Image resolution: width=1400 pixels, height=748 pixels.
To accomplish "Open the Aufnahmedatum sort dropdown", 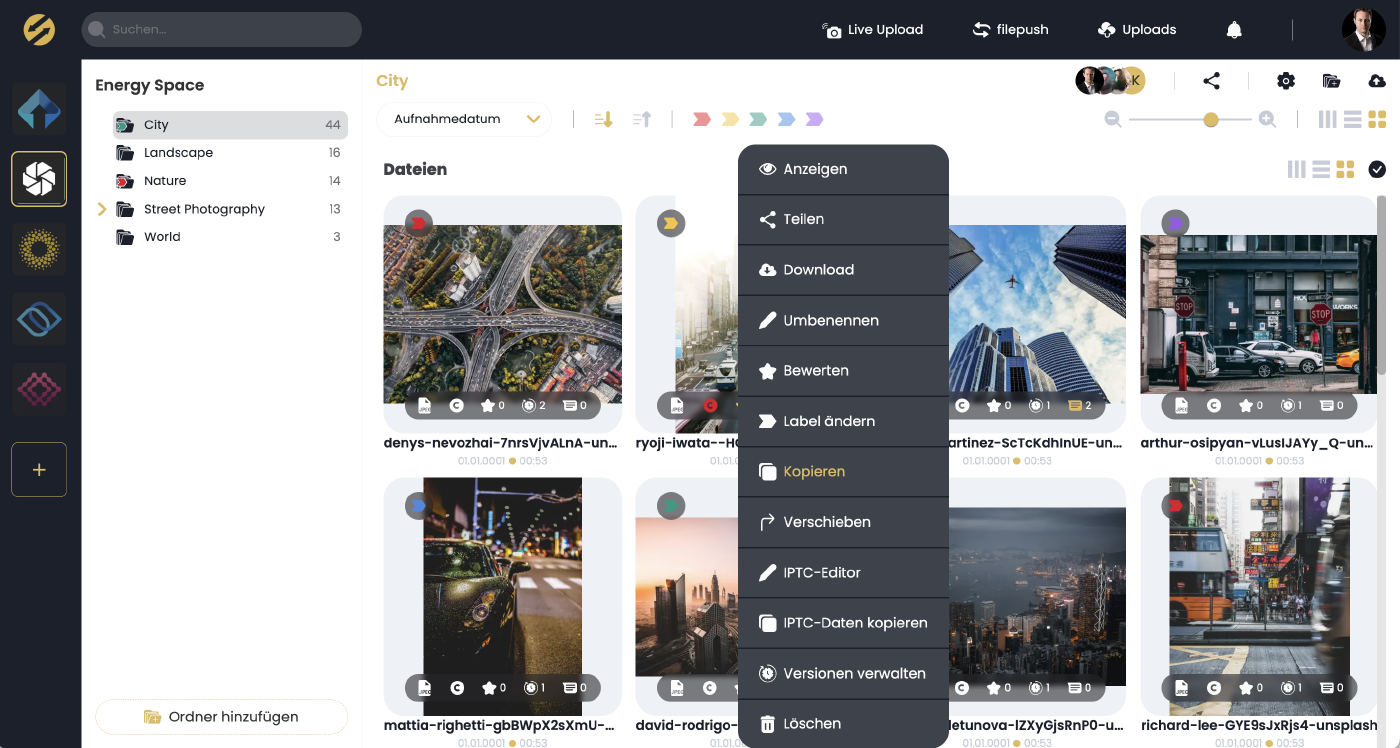I will (465, 119).
